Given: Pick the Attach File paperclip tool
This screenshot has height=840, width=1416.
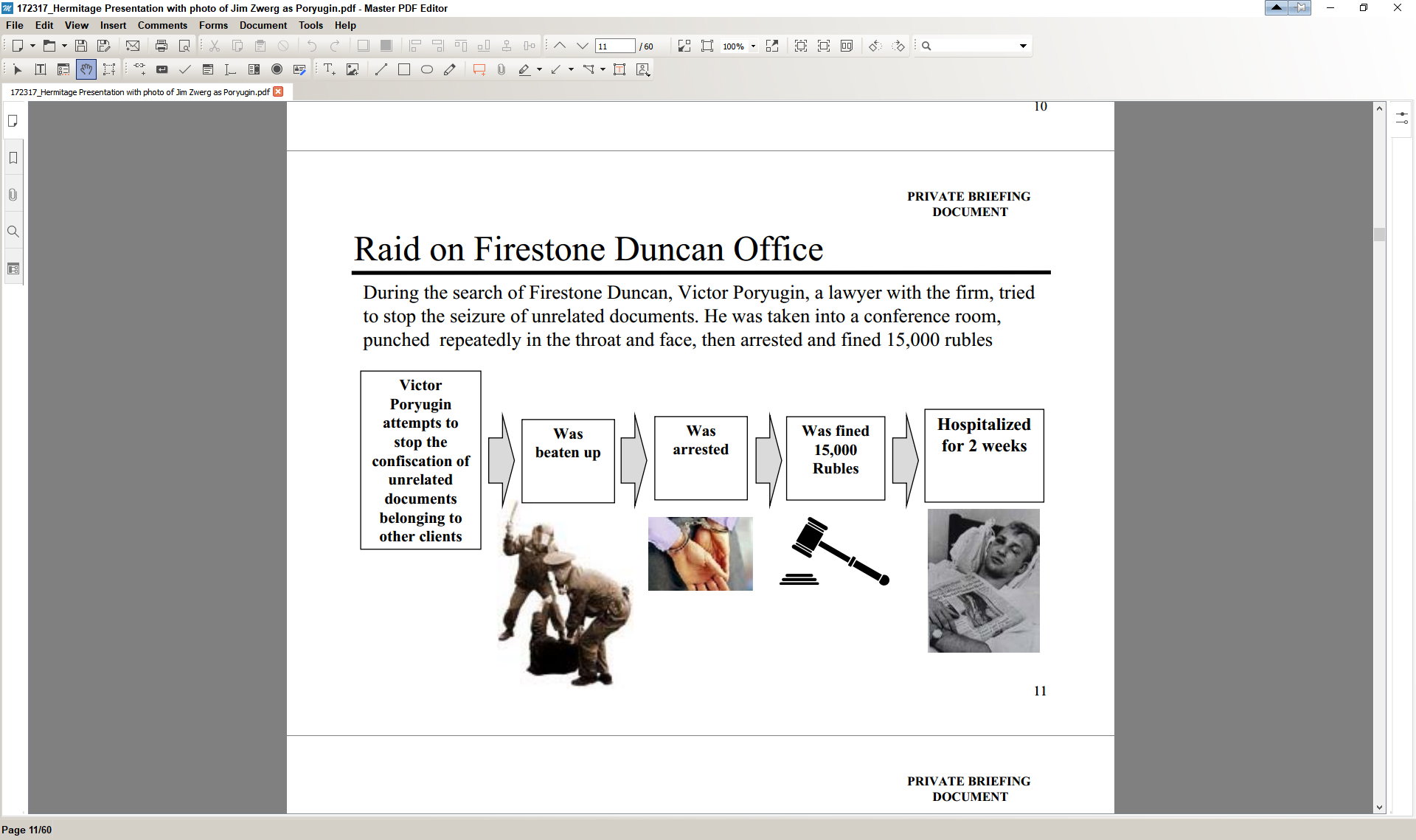Looking at the screenshot, I should [502, 69].
